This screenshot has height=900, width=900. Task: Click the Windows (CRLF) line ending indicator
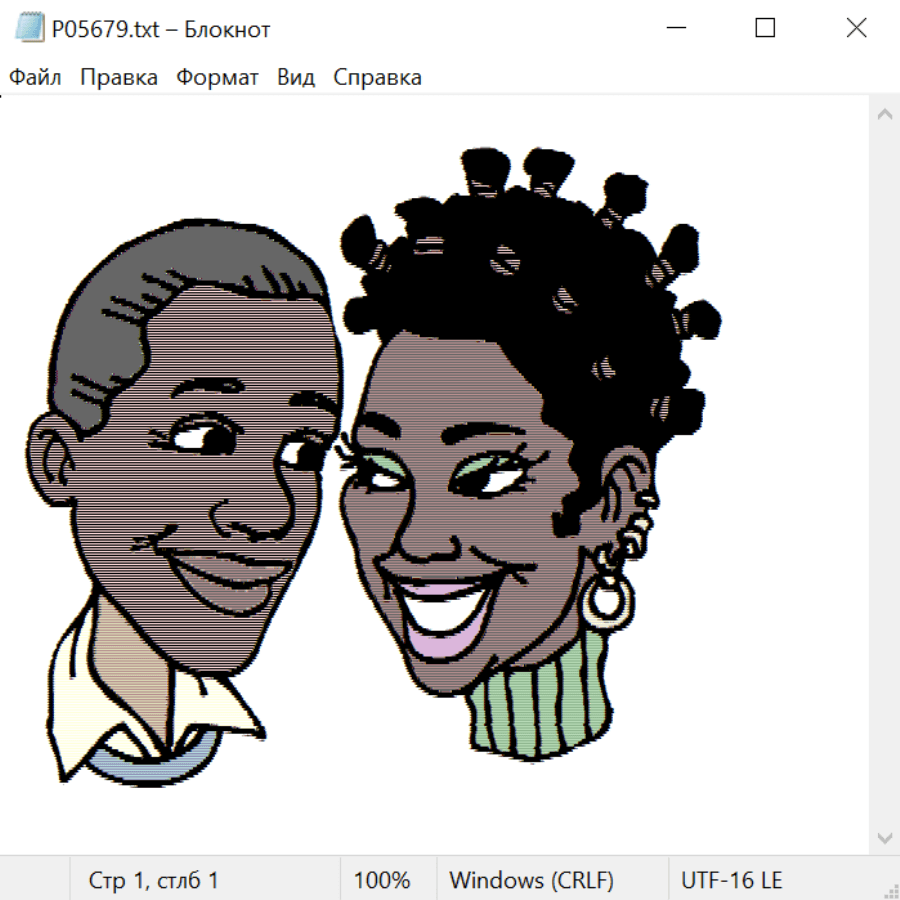tap(531, 880)
